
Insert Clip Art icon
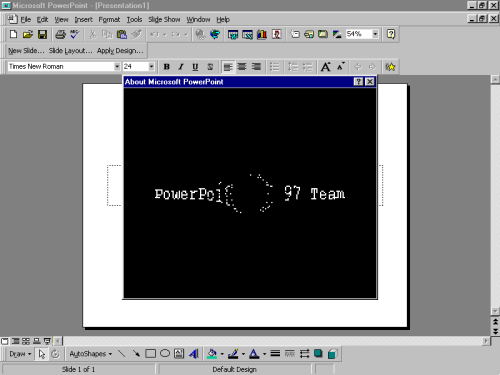[x=276, y=34]
